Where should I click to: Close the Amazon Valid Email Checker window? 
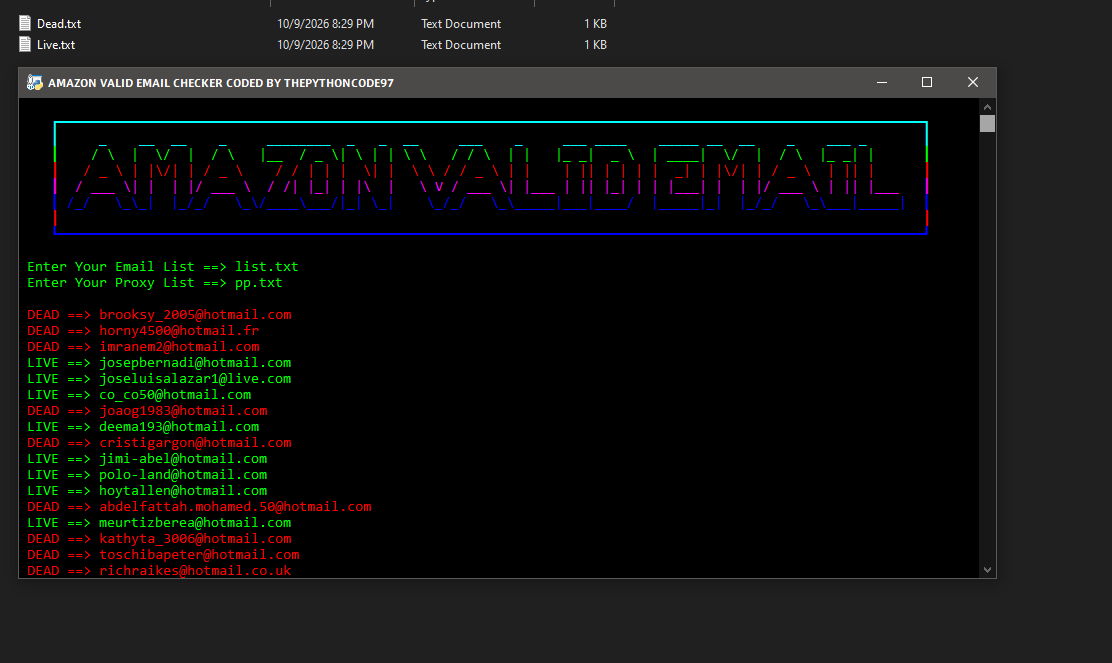pyautogui.click(x=973, y=82)
